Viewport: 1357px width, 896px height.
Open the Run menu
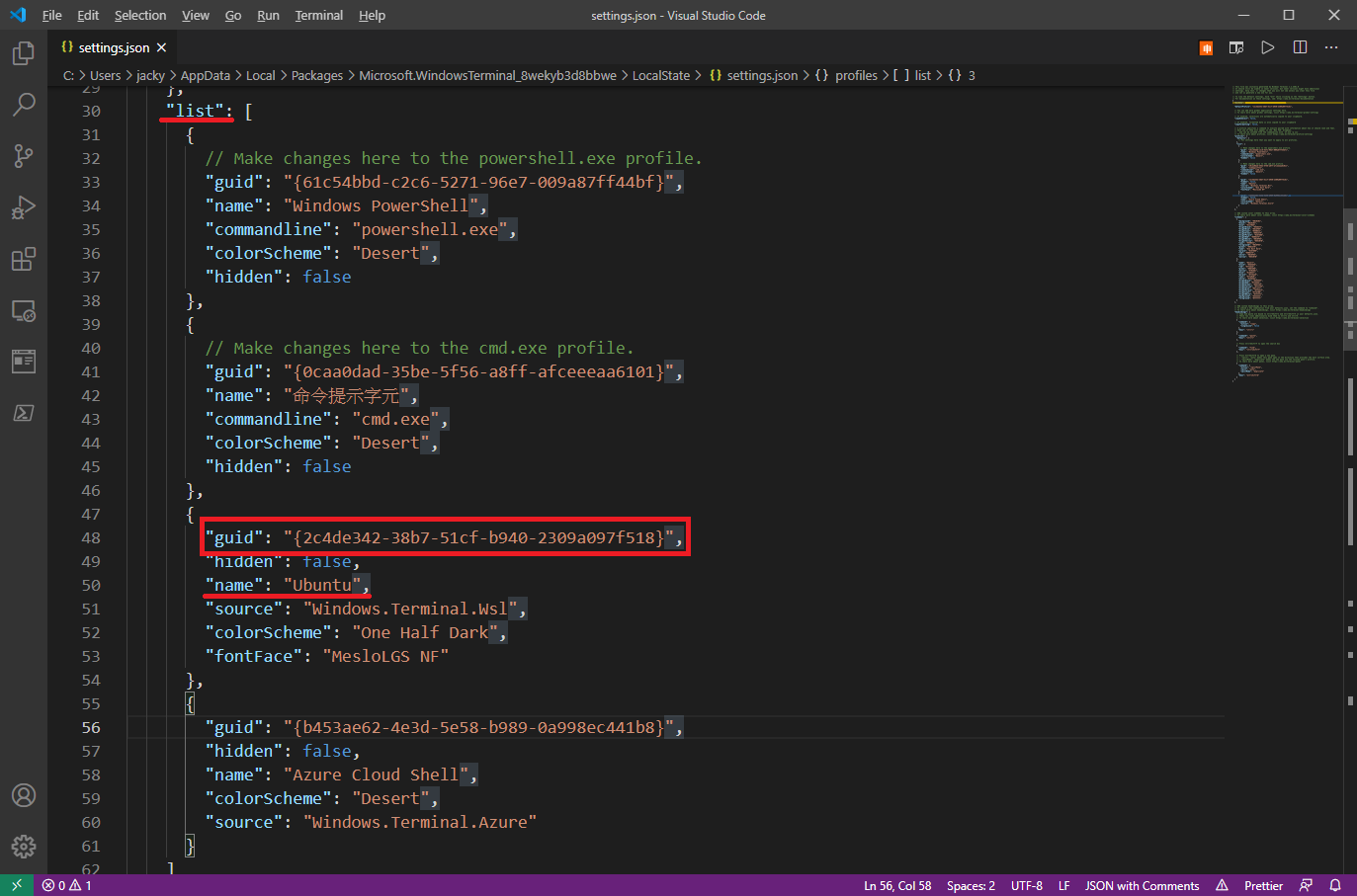click(x=268, y=15)
